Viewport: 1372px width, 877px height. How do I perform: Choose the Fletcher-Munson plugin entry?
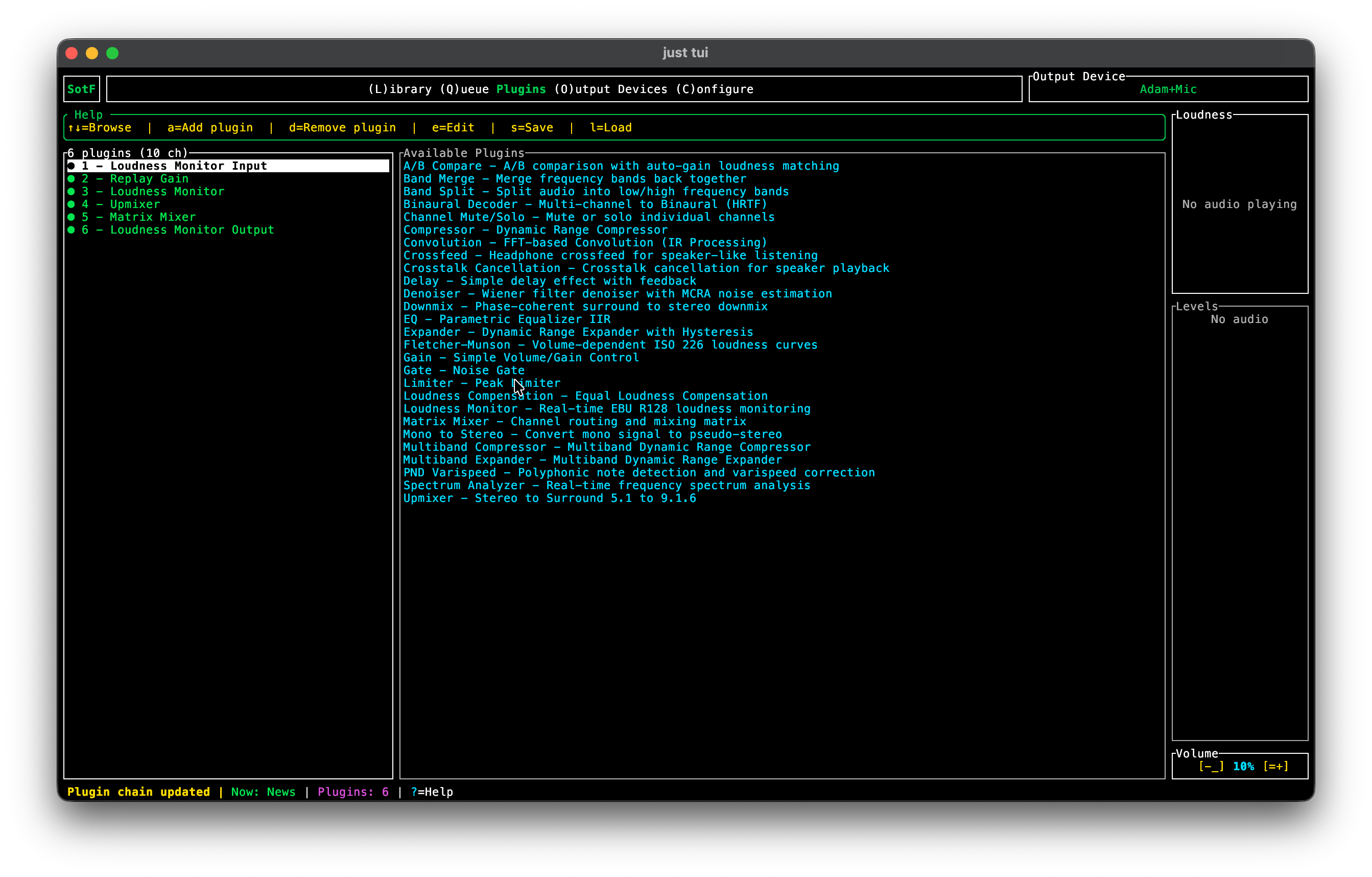point(610,345)
